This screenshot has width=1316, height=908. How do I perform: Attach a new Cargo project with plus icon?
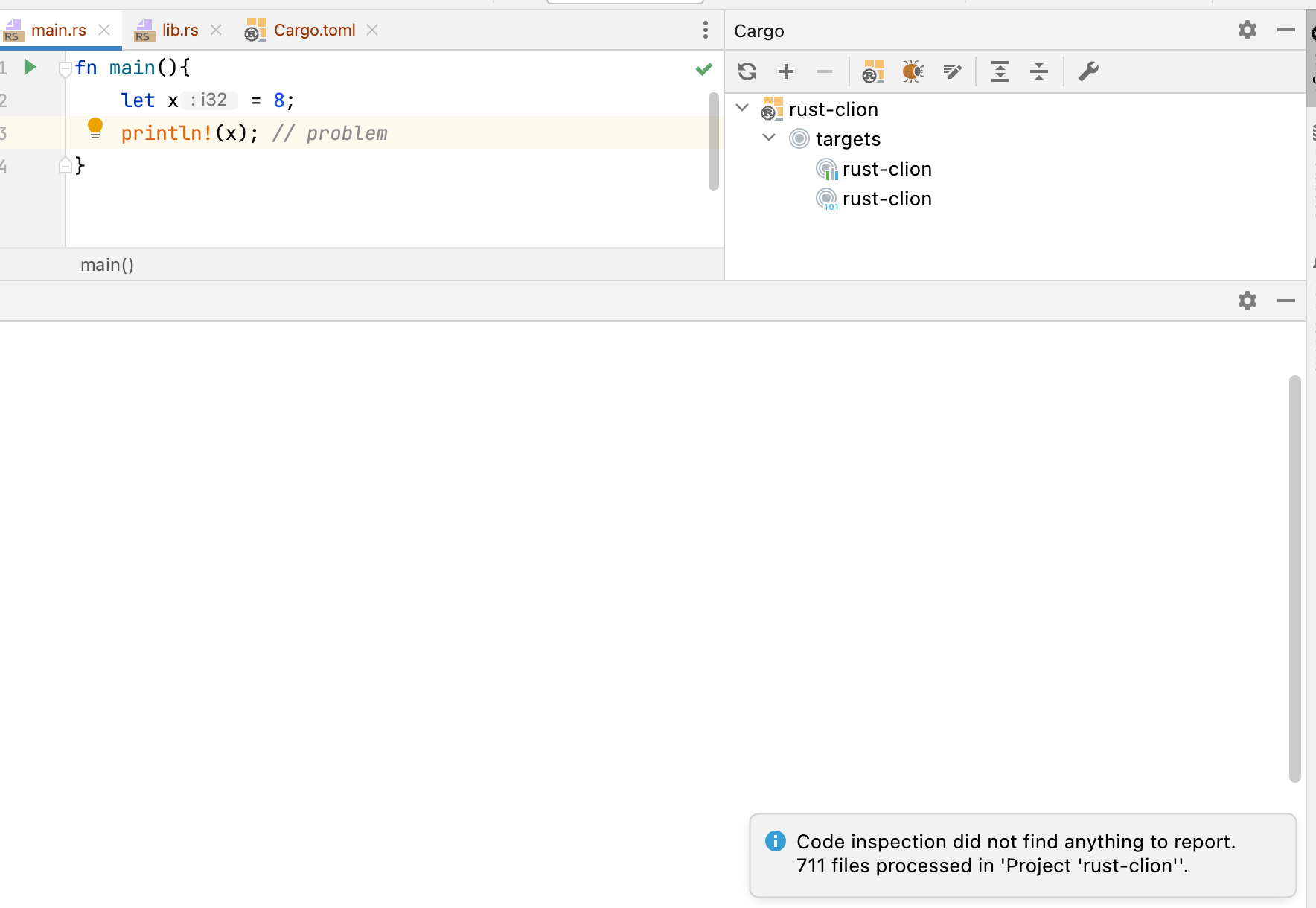click(786, 71)
